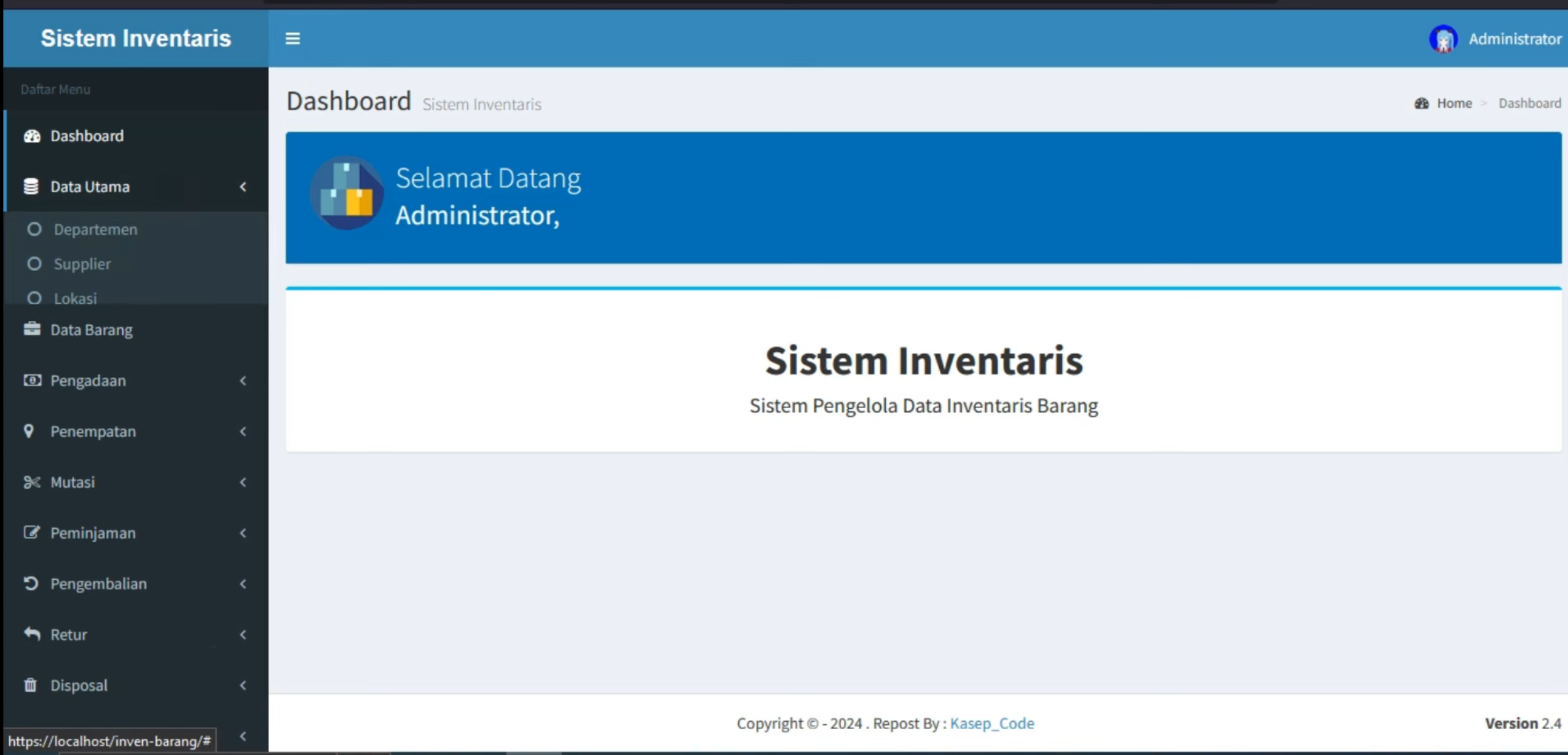Open the Data Utama menu
Viewport: 1568px width, 755px height.
pos(136,186)
